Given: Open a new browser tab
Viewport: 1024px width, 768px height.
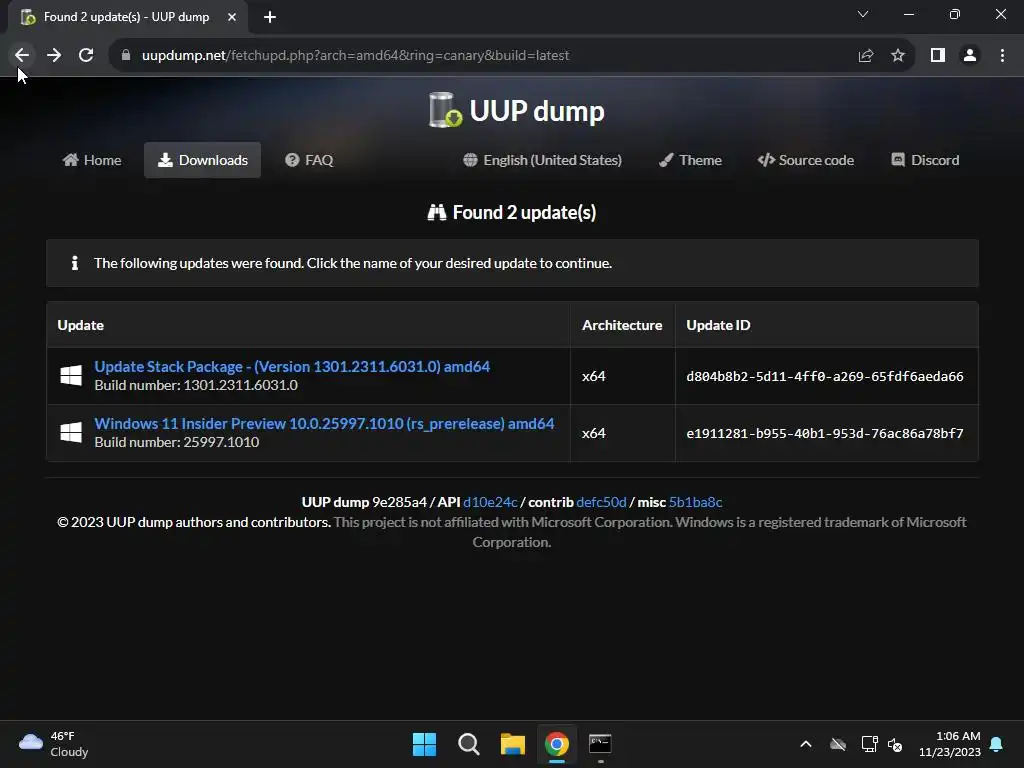Looking at the screenshot, I should (x=270, y=17).
